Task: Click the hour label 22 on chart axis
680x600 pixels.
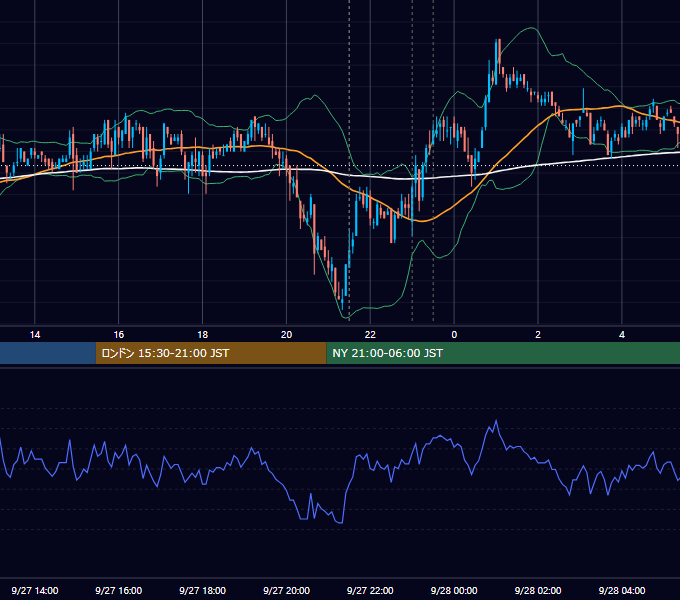Action: tap(370, 335)
